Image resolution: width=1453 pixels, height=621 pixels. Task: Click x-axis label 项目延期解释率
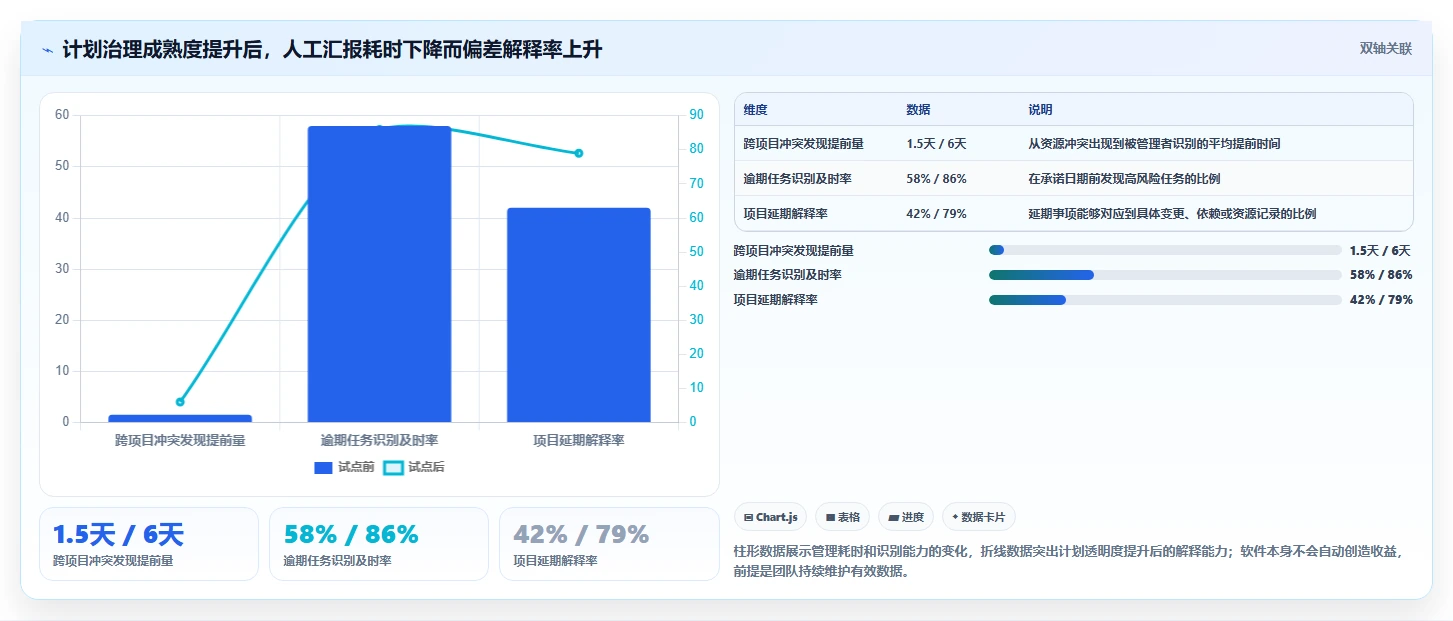coord(579,440)
